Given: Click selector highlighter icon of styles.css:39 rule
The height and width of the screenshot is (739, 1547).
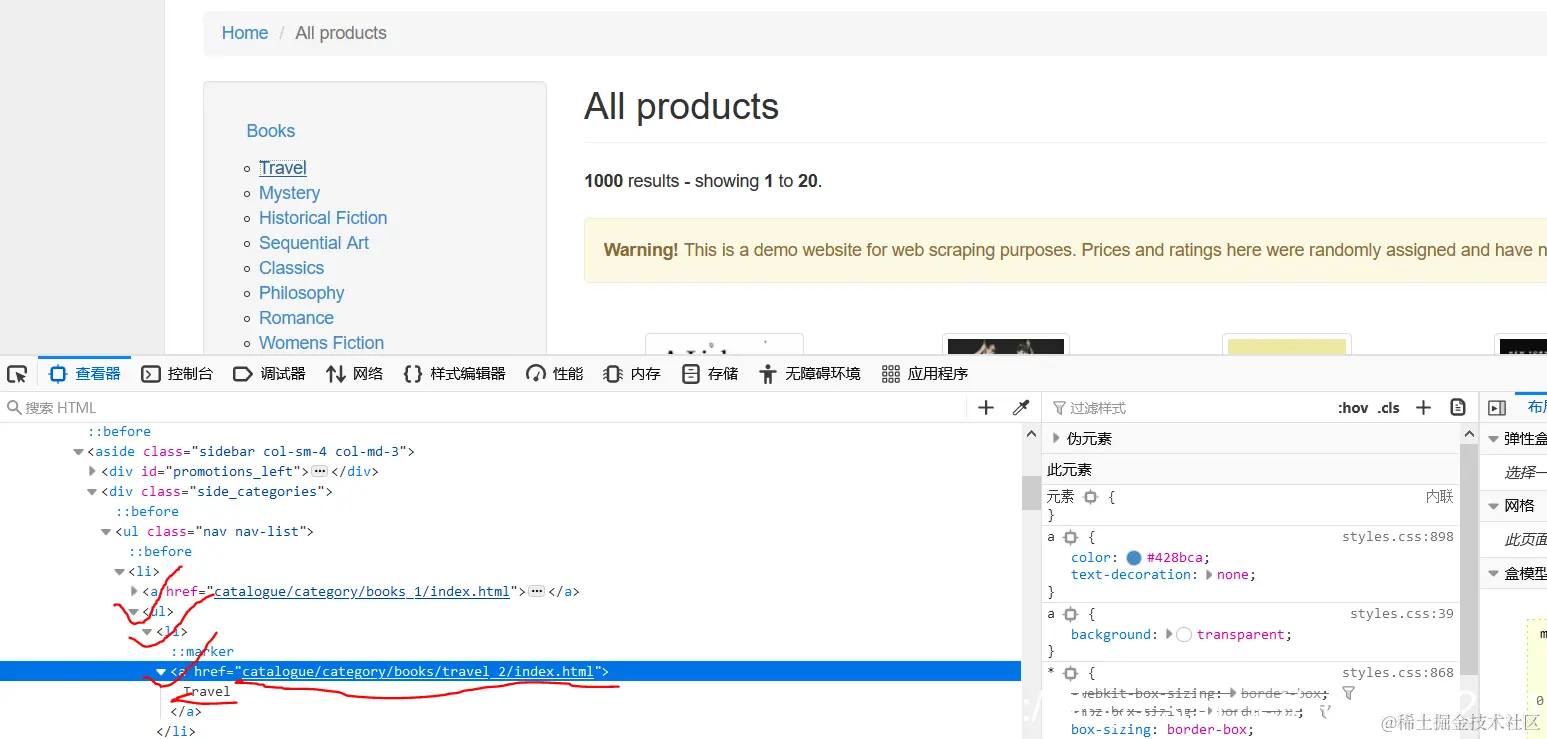Looking at the screenshot, I should point(1070,614).
